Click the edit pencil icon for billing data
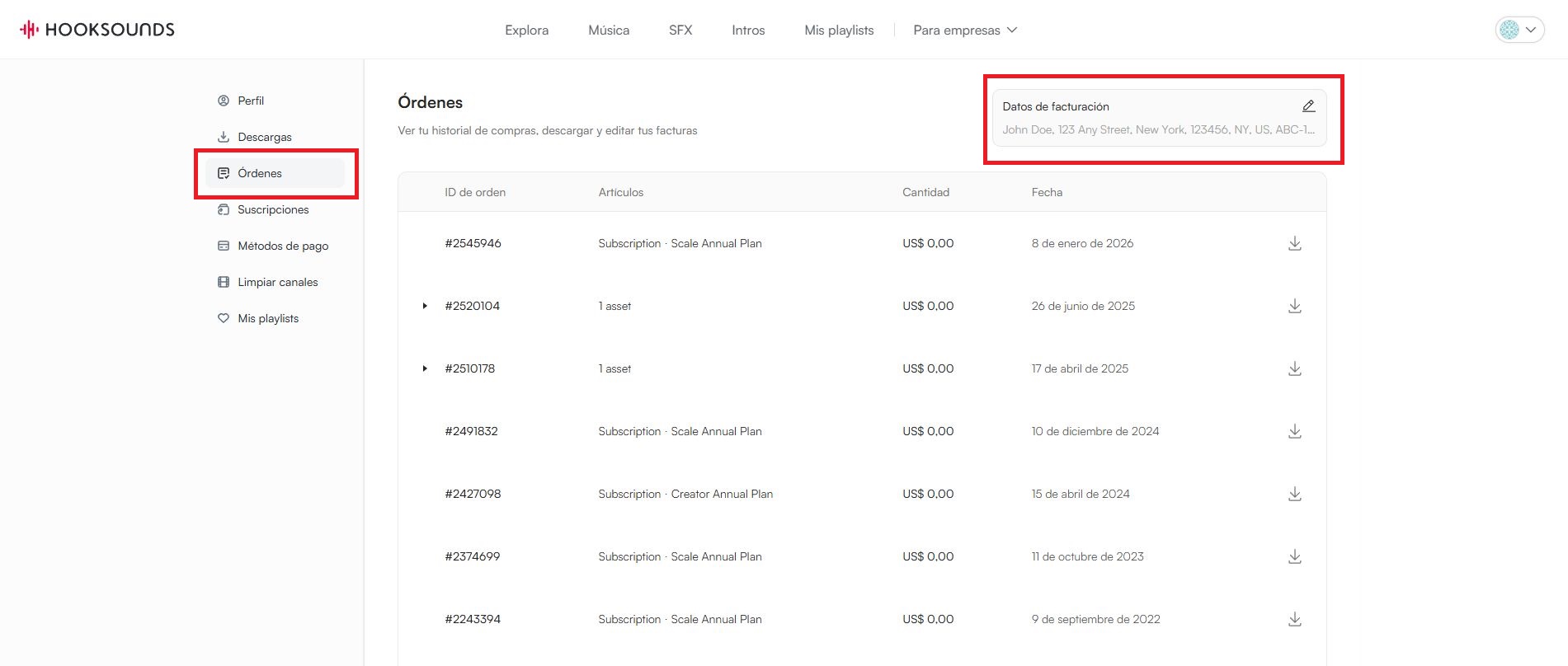1568x666 pixels. click(1308, 106)
